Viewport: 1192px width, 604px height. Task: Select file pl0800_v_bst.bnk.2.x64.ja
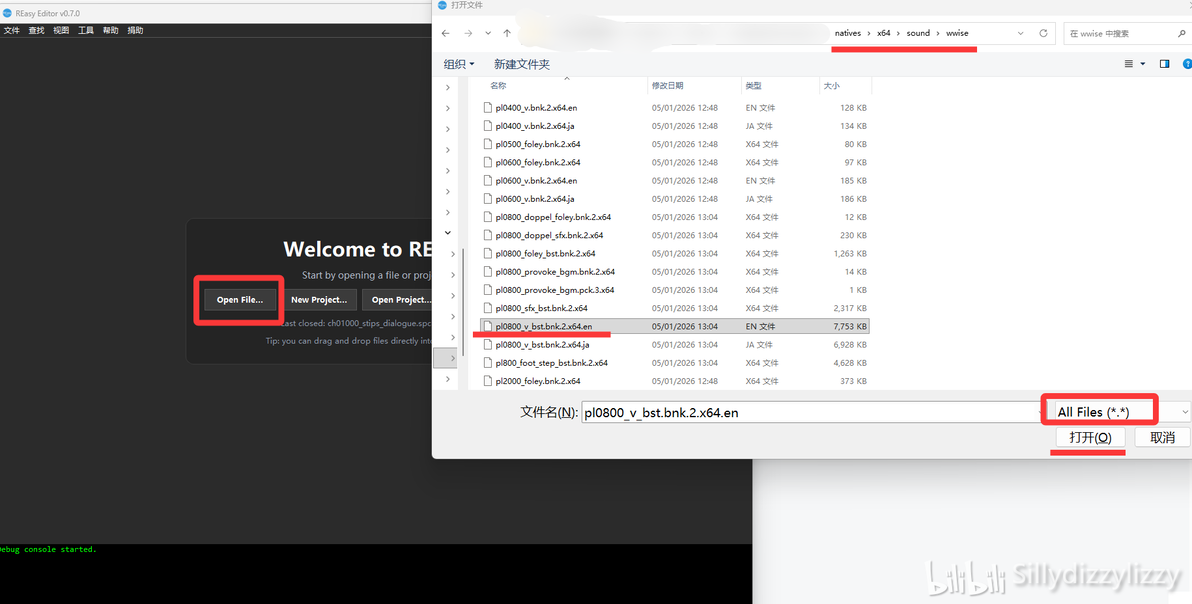pos(542,344)
